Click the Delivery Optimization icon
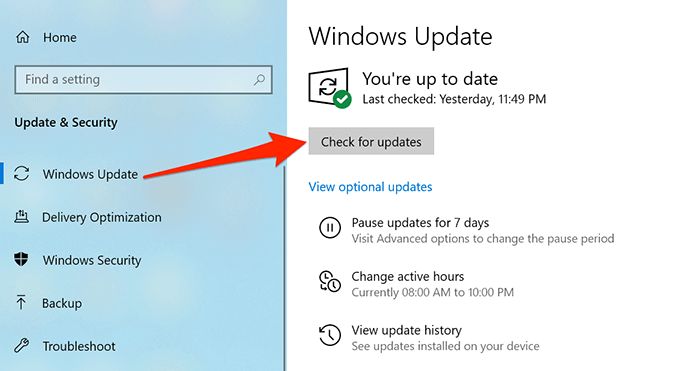The height and width of the screenshot is (371, 680). (21, 217)
